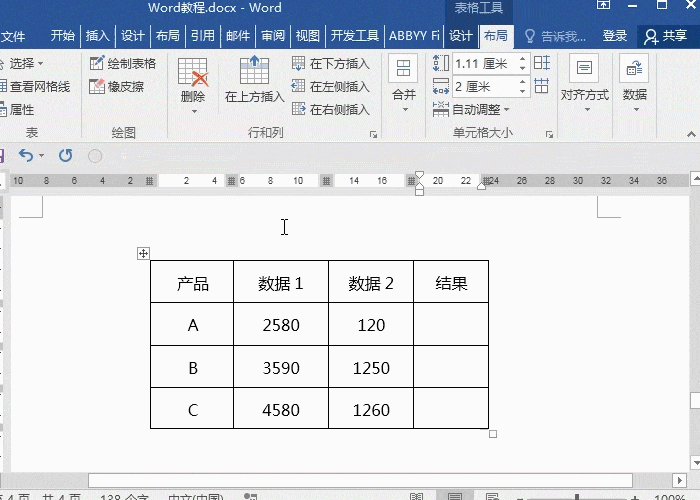700x500 pixels.
Task: Click the Redo/Repeat icon
Action: coord(65,155)
